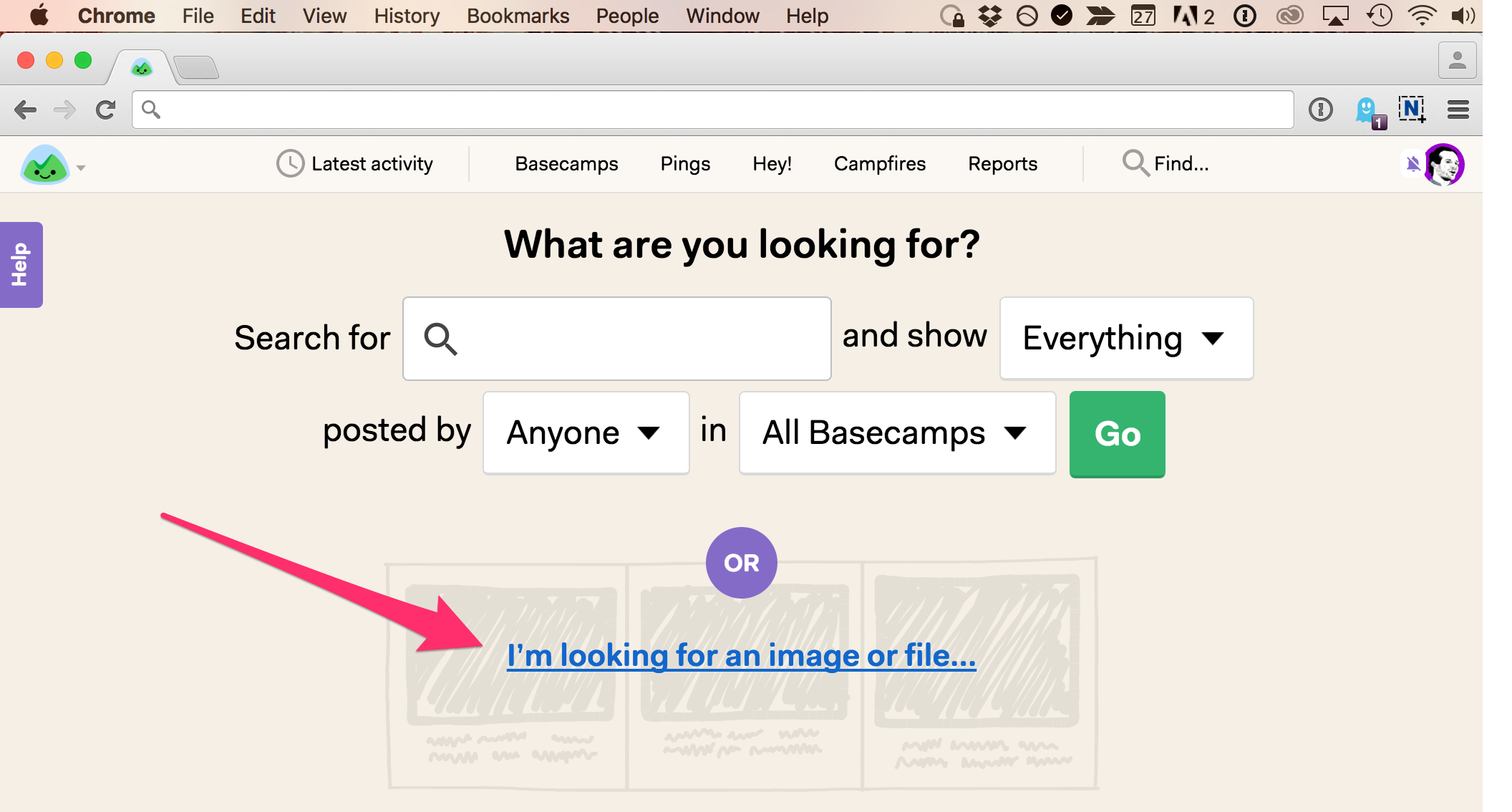Click the browser forward arrow
The image size is (1512, 812).
(x=64, y=110)
